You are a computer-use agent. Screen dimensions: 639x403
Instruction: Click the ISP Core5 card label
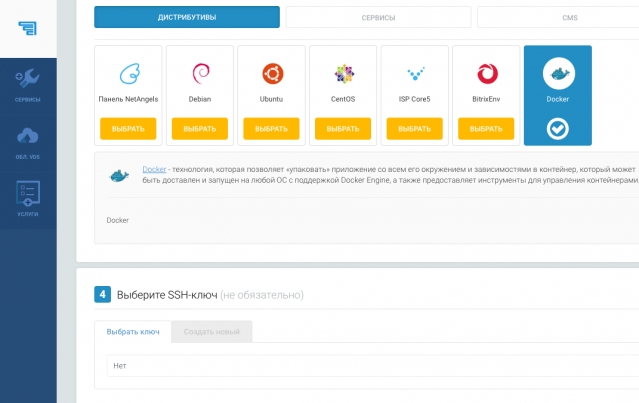(x=414, y=99)
